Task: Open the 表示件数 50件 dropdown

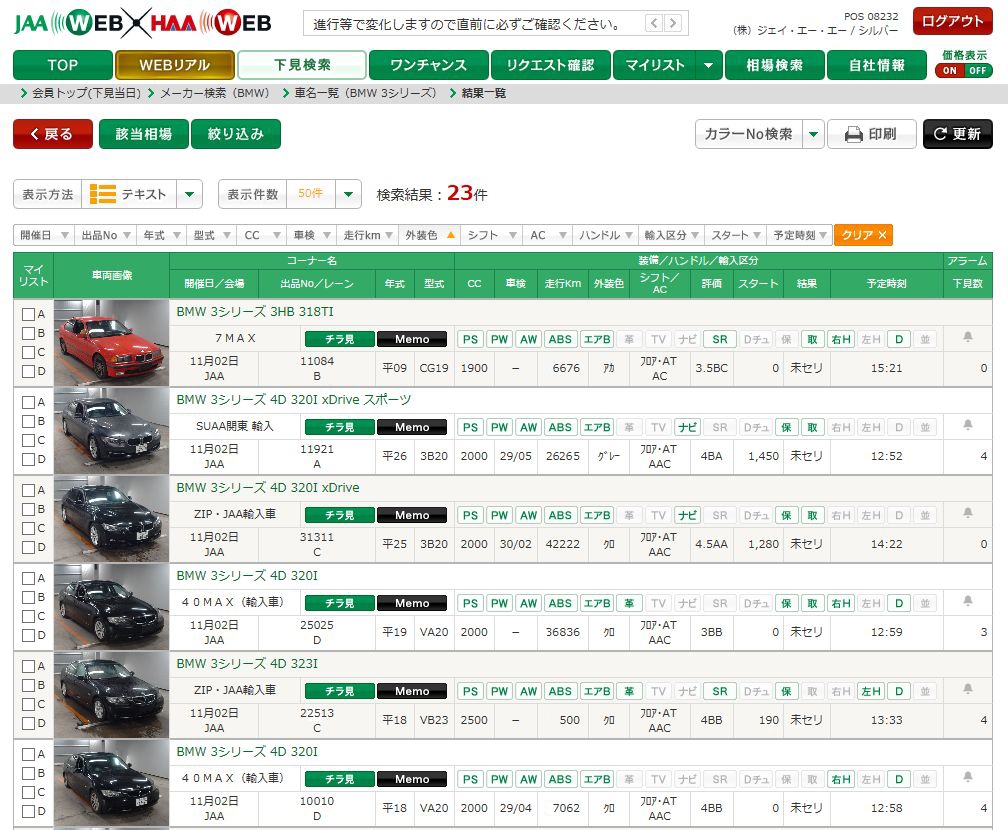Action: (x=348, y=194)
